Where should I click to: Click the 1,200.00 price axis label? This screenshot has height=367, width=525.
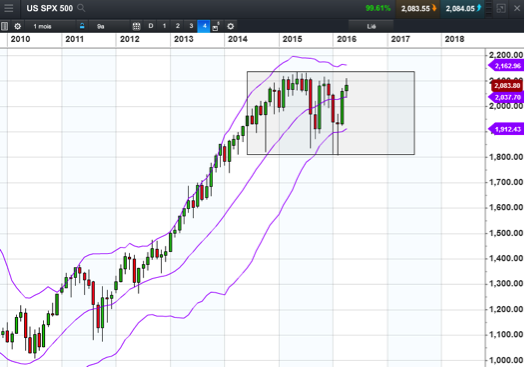(x=506, y=309)
